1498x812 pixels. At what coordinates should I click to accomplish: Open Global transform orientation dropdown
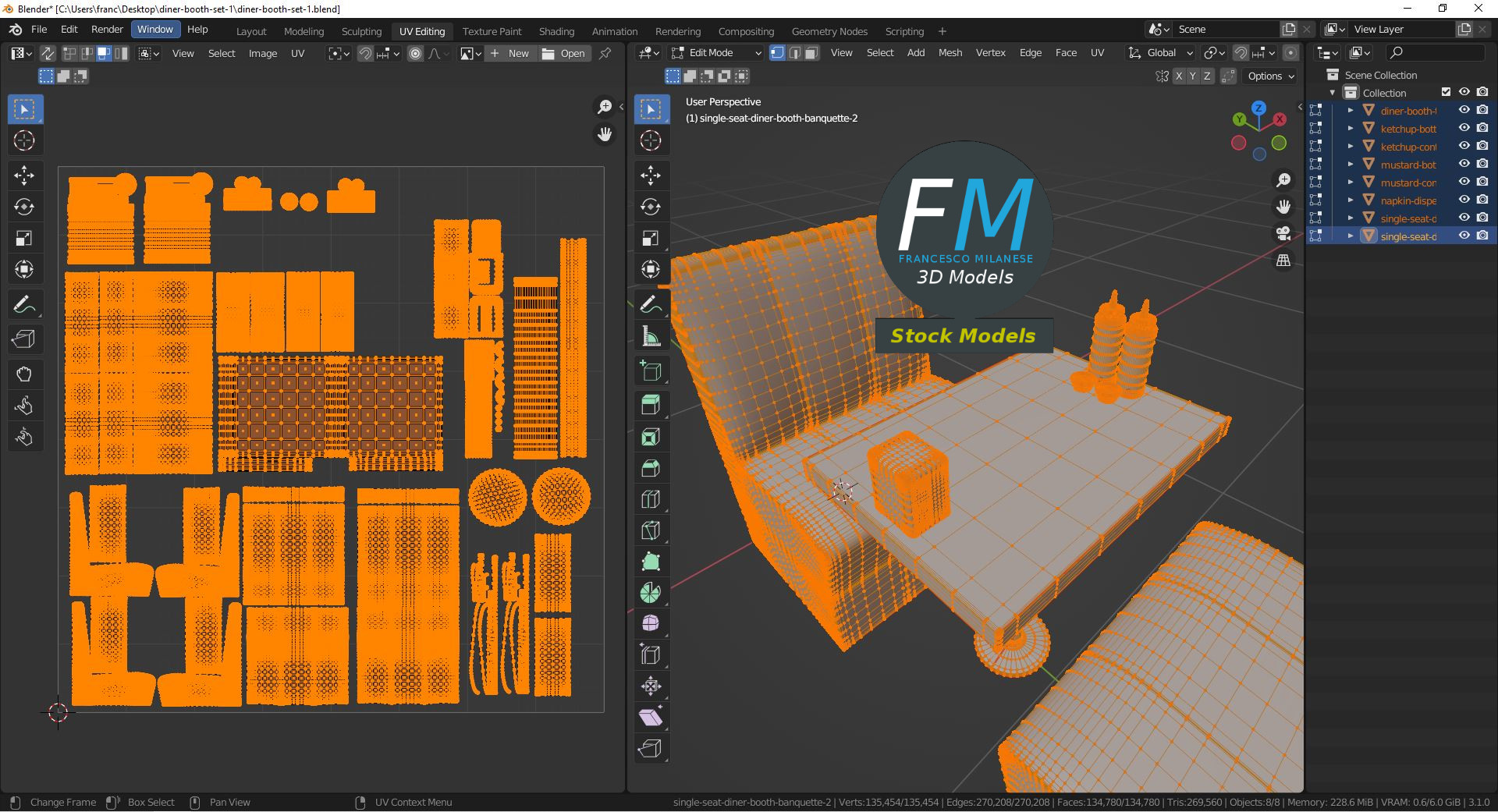pos(1161,53)
